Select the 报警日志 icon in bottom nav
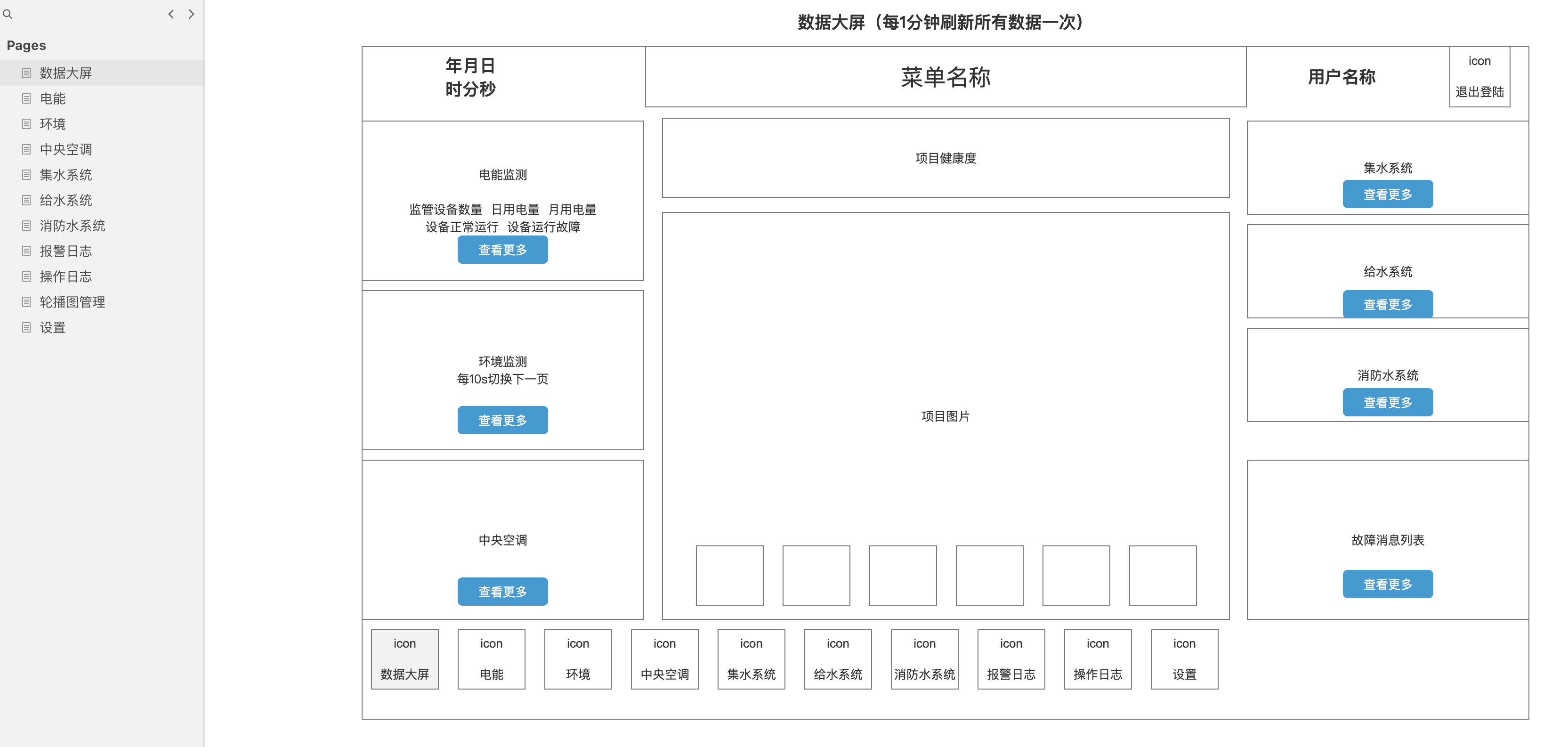 pyautogui.click(x=1011, y=659)
